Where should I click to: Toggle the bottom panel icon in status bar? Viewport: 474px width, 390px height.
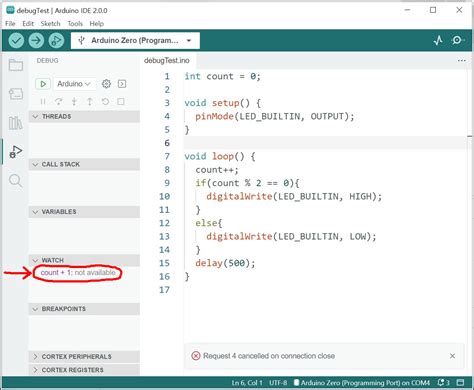click(x=460, y=382)
